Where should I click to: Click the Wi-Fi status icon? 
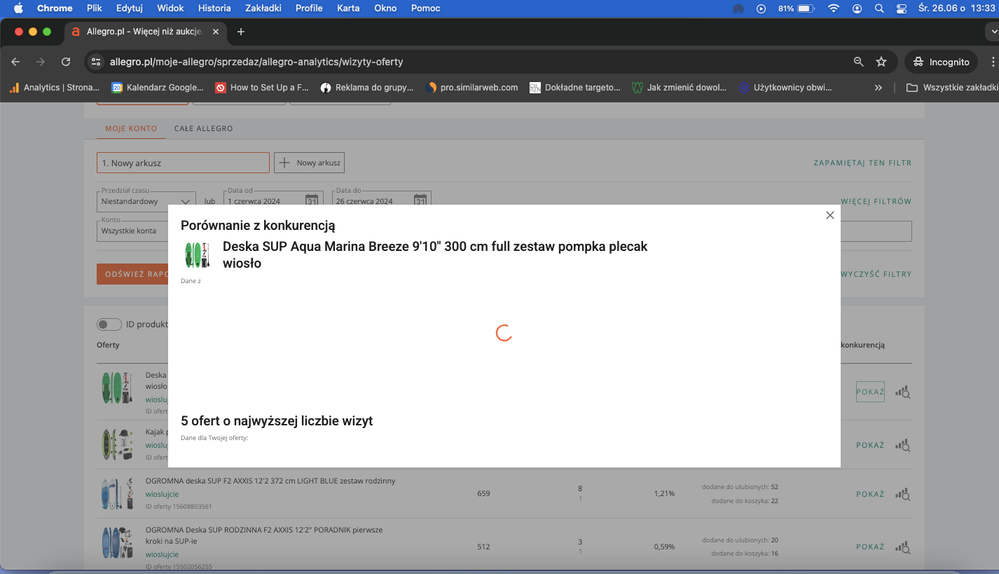point(833,8)
